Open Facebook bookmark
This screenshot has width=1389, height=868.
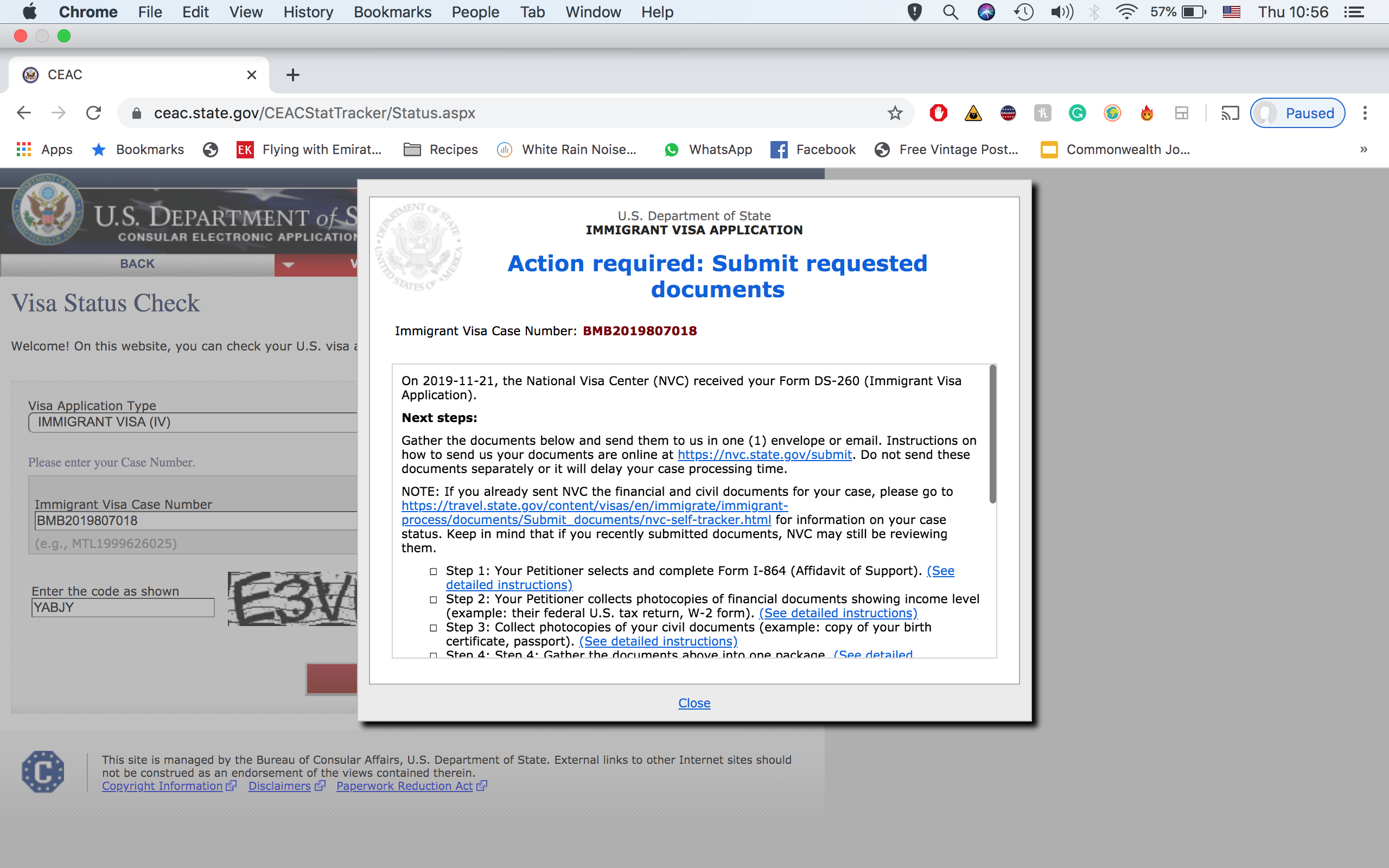[813, 150]
